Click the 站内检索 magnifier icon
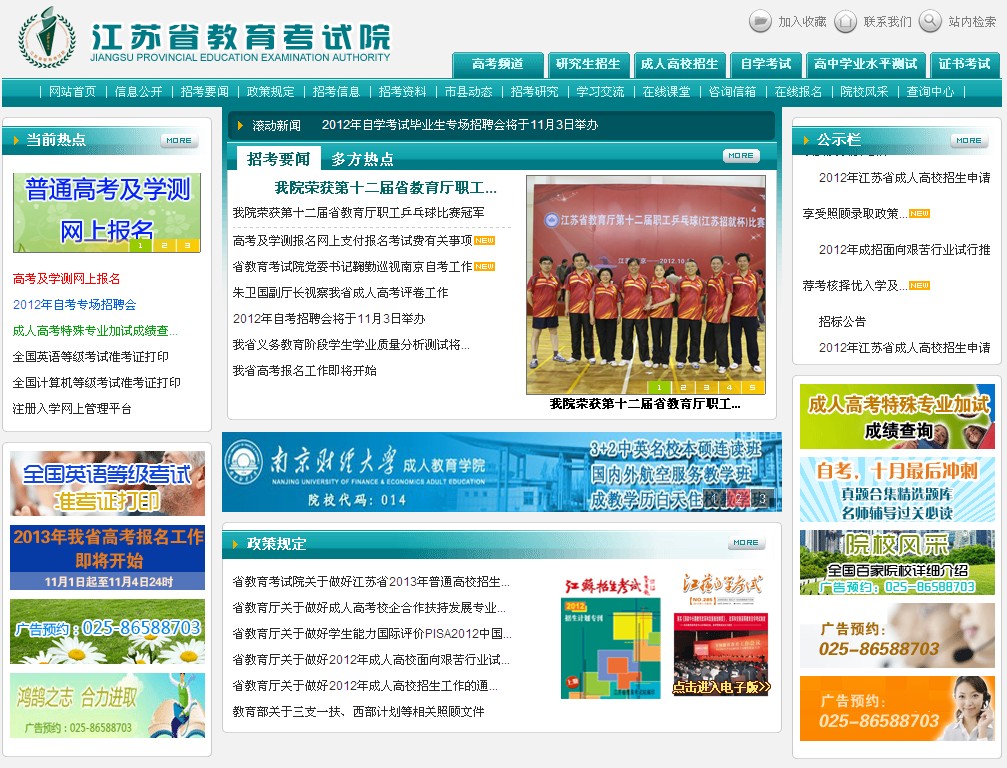The width and height of the screenshot is (1007, 768). (930, 21)
